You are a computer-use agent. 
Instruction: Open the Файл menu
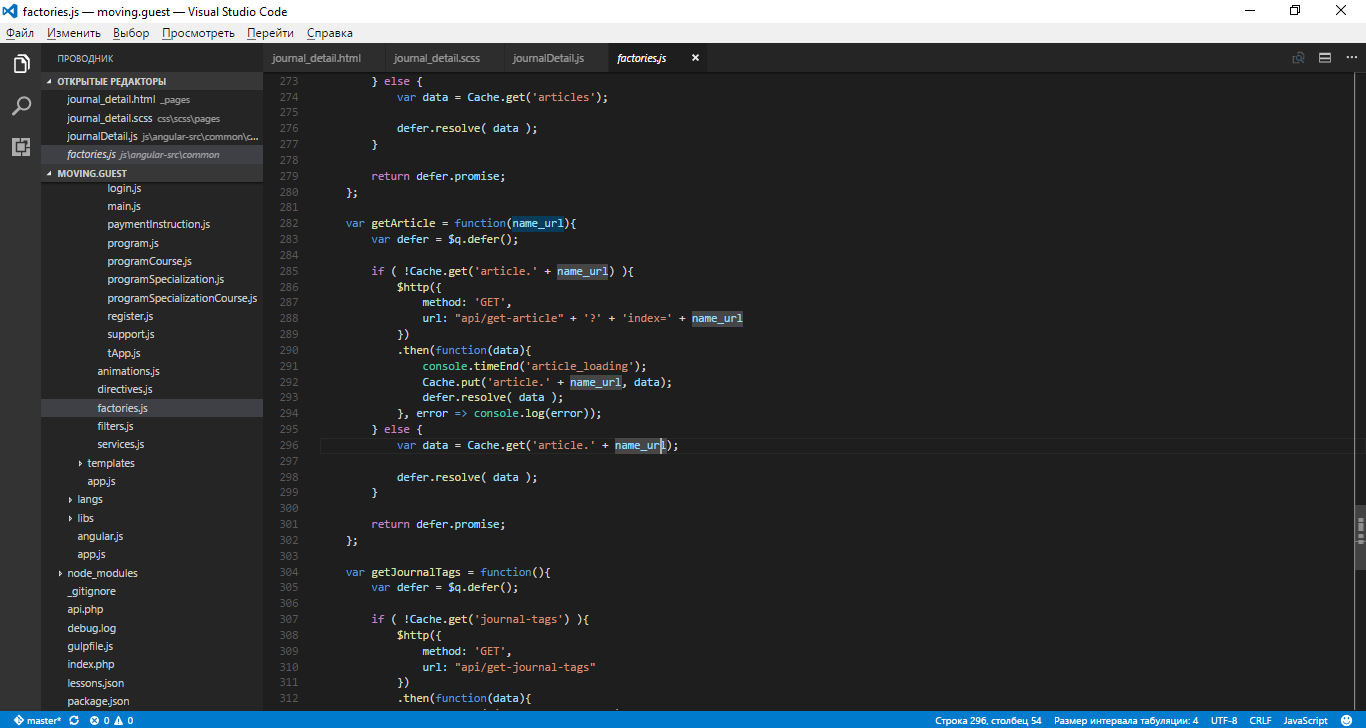tap(20, 33)
